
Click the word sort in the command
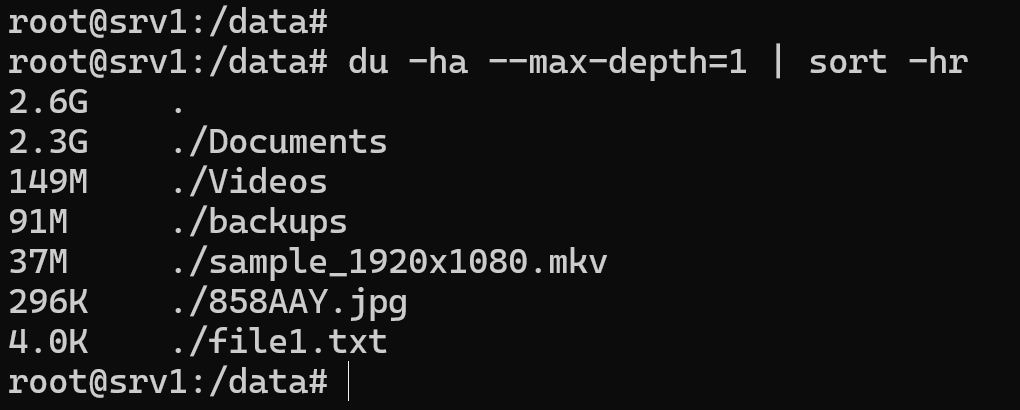pyautogui.click(x=847, y=62)
